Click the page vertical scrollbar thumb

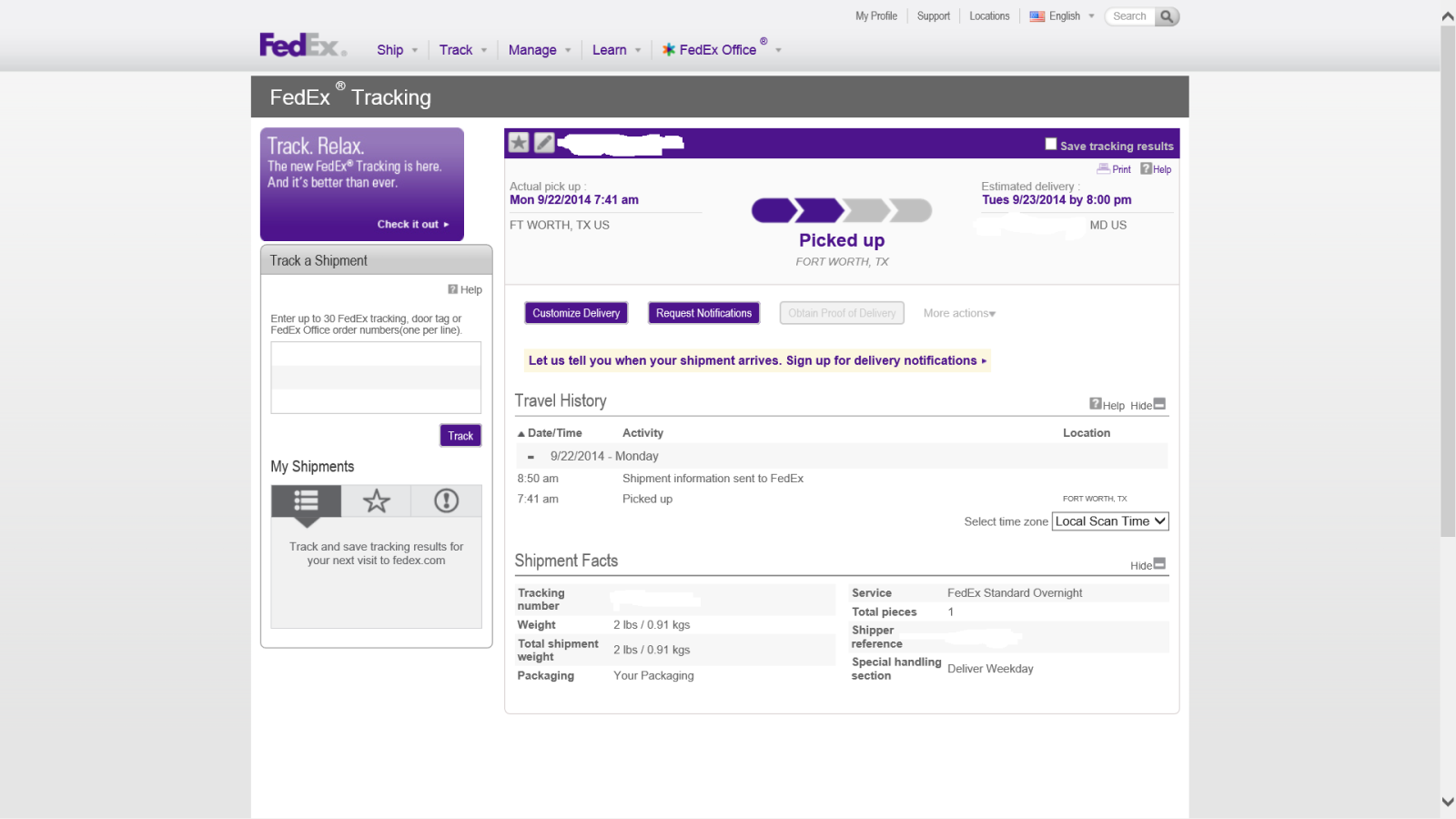[x=1448, y=282]
